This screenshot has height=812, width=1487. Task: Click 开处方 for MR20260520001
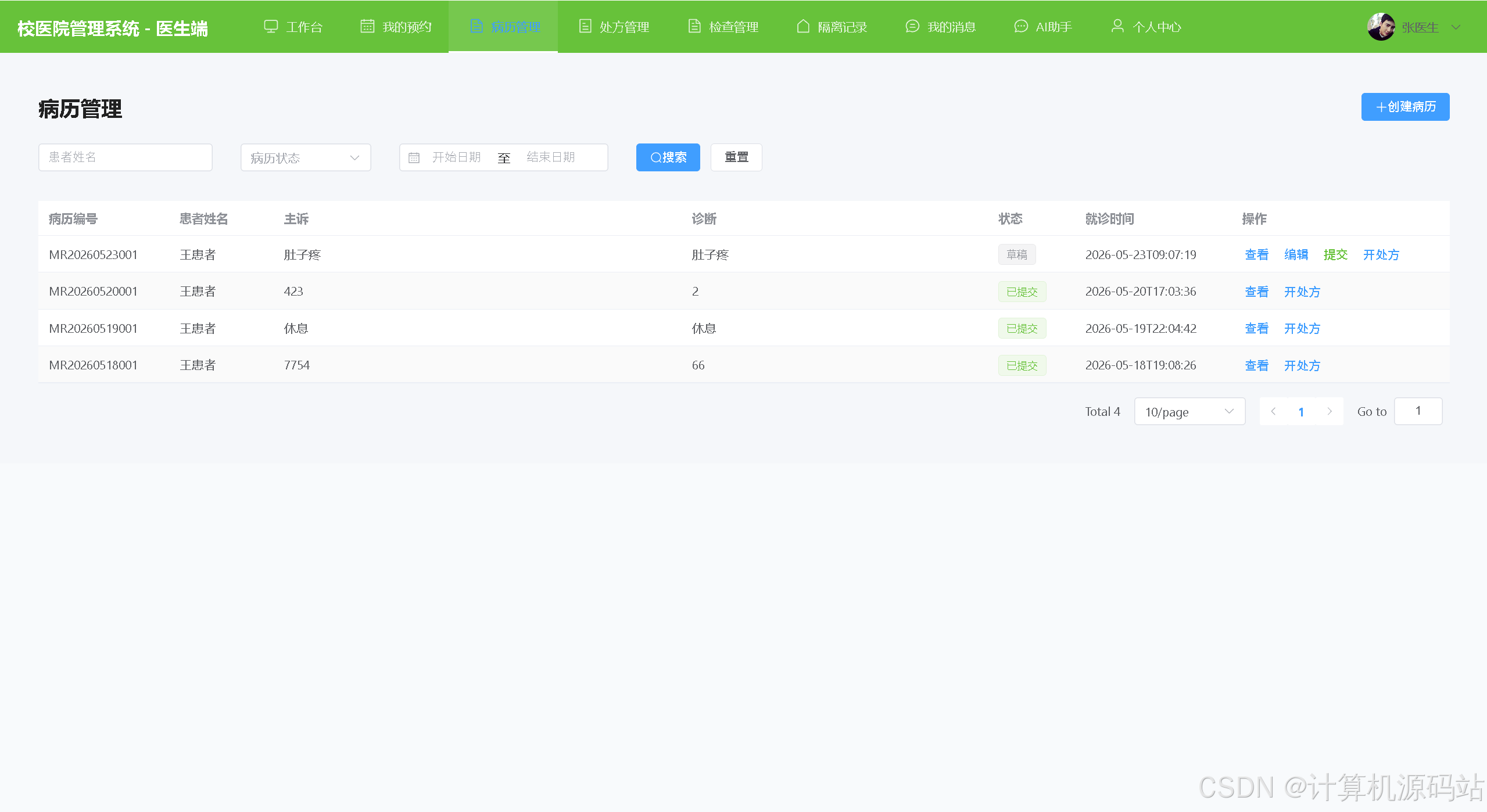pos(1302,292)
